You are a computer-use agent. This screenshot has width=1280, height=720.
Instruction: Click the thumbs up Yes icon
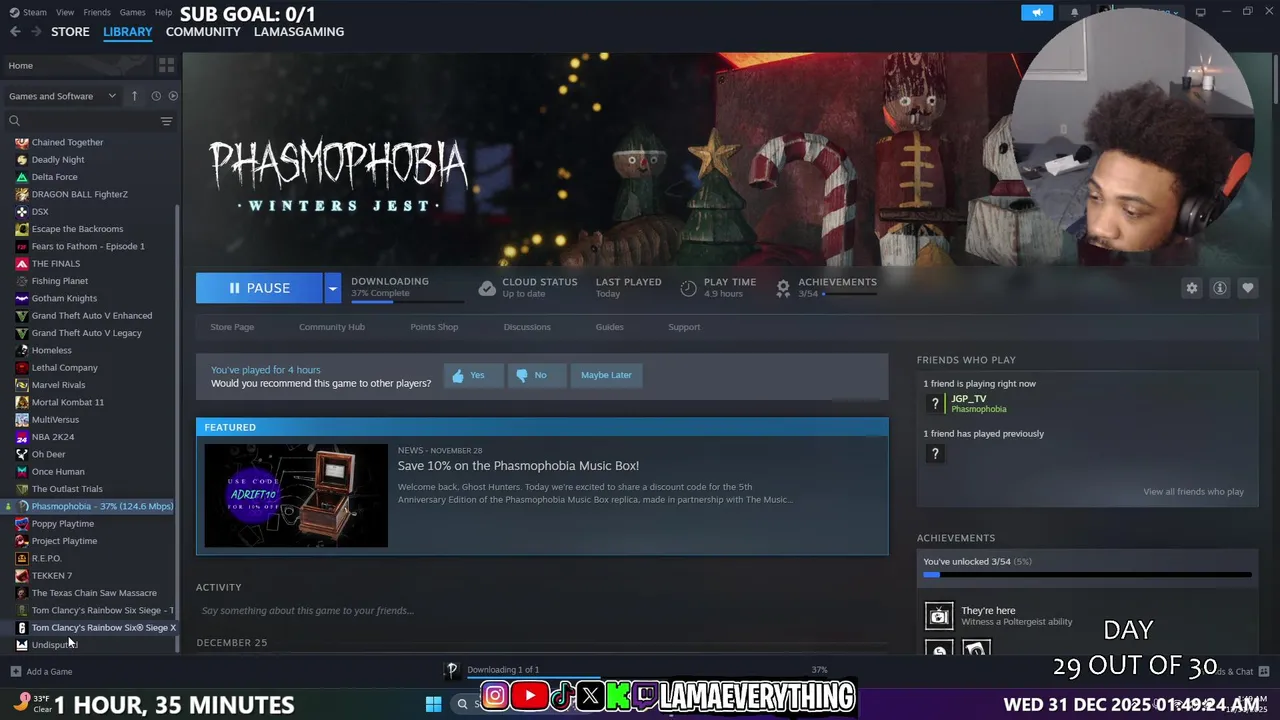[x=458, y=376]
